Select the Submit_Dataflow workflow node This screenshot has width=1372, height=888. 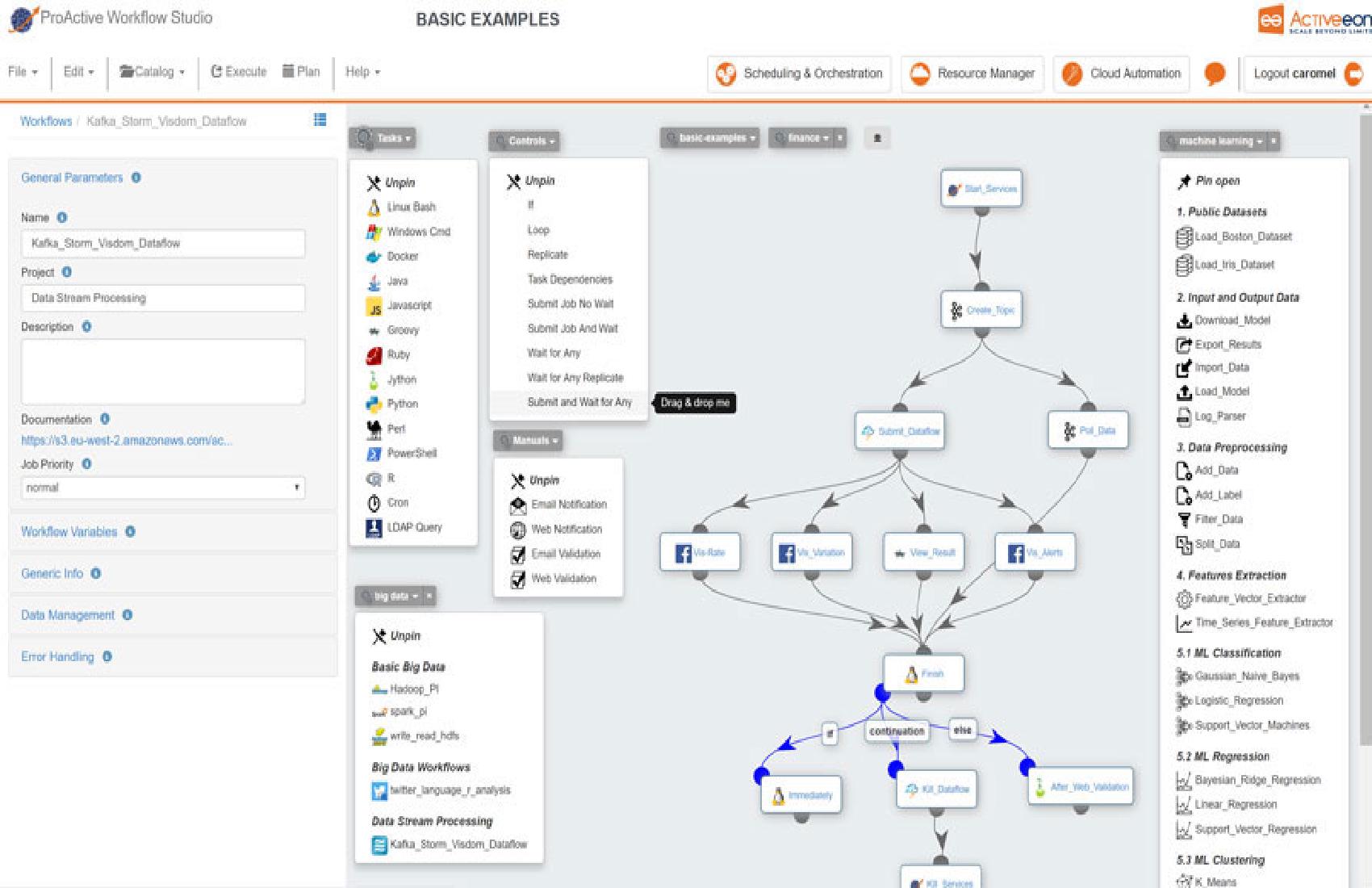pos(901,431)
